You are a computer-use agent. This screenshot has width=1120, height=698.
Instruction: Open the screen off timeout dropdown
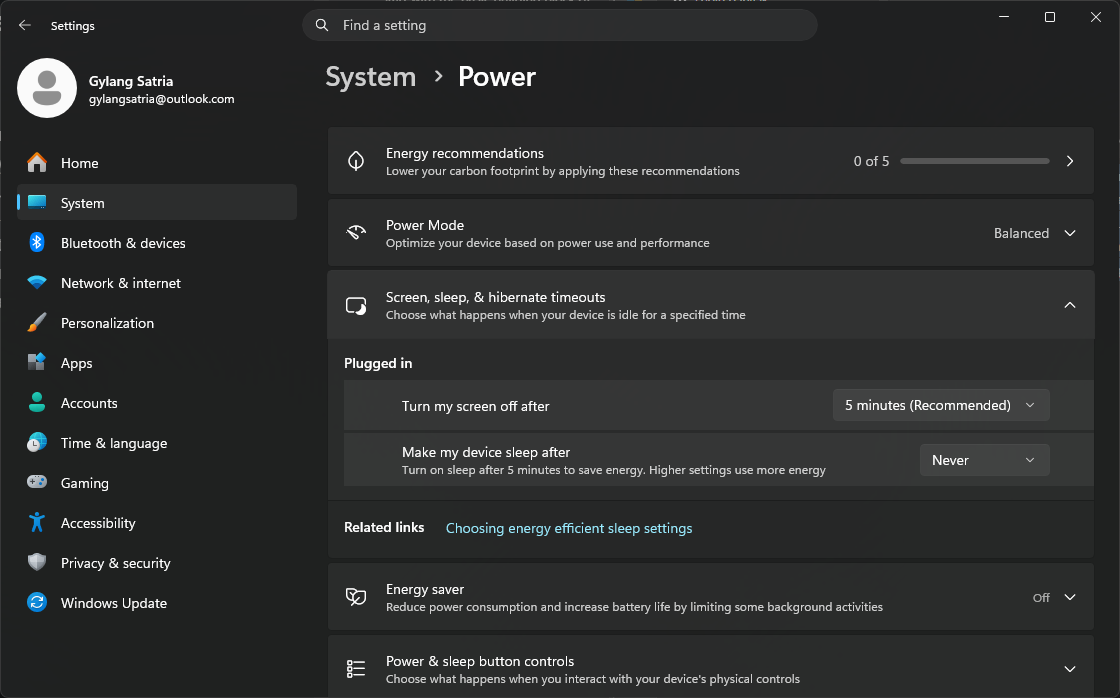coord(940,405)
